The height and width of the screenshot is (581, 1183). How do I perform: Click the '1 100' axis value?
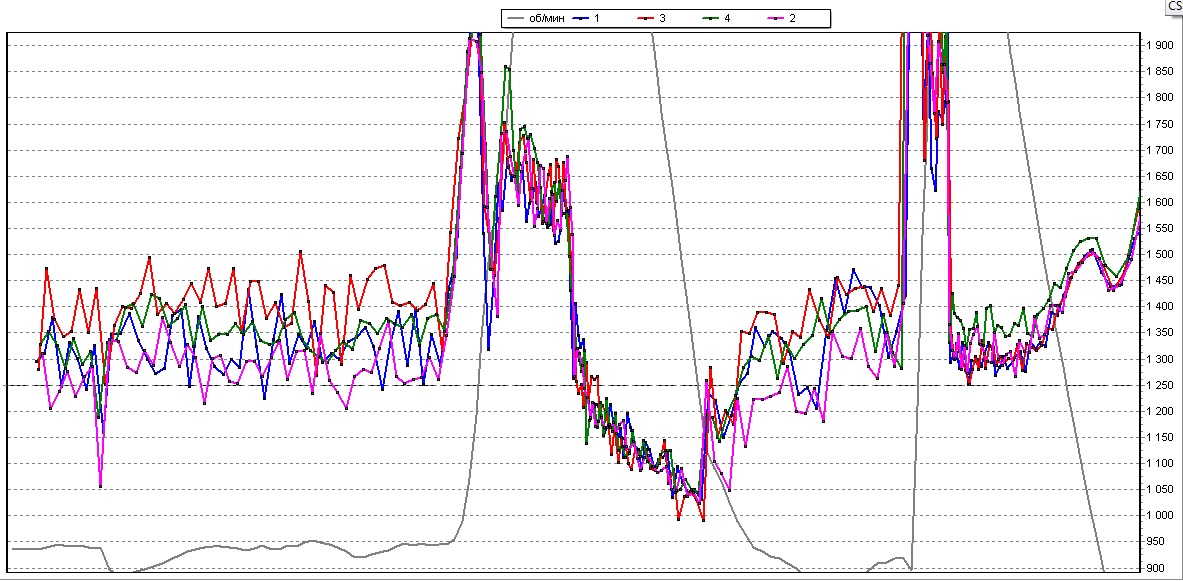pos(1159,463)
